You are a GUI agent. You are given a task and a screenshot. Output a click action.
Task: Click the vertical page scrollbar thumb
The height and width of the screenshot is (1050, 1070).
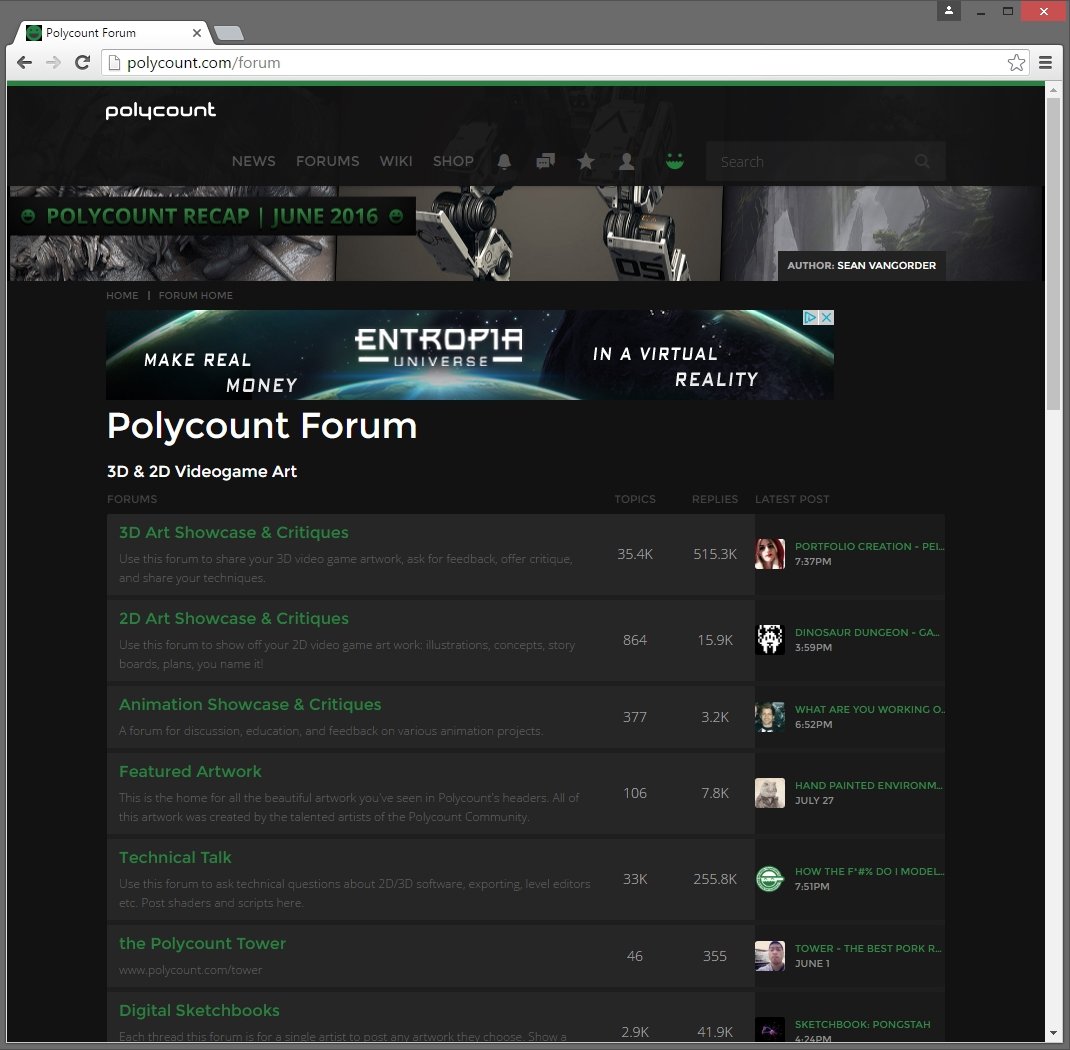(1053, 254)
